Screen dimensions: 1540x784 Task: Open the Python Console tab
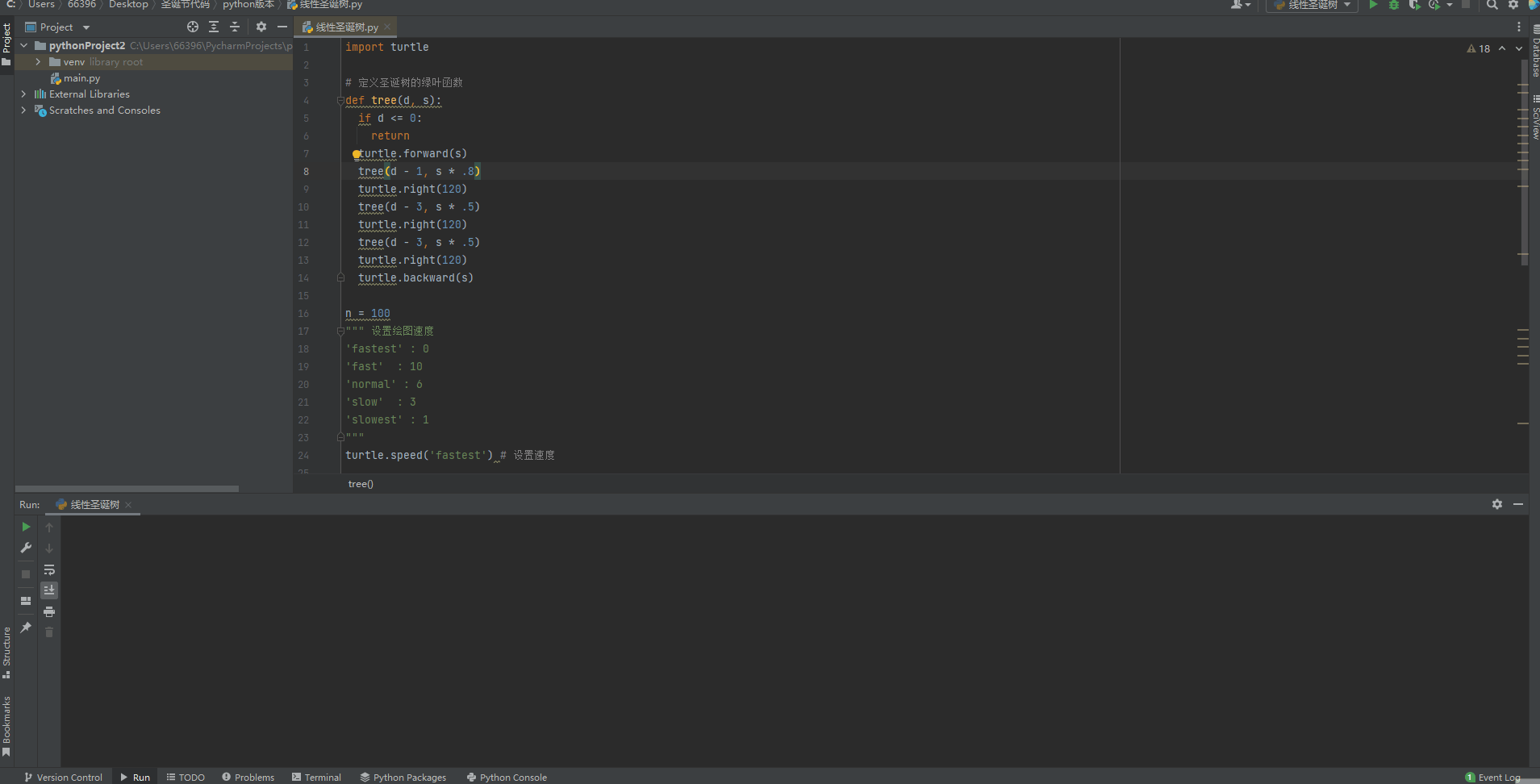(507, 778)
